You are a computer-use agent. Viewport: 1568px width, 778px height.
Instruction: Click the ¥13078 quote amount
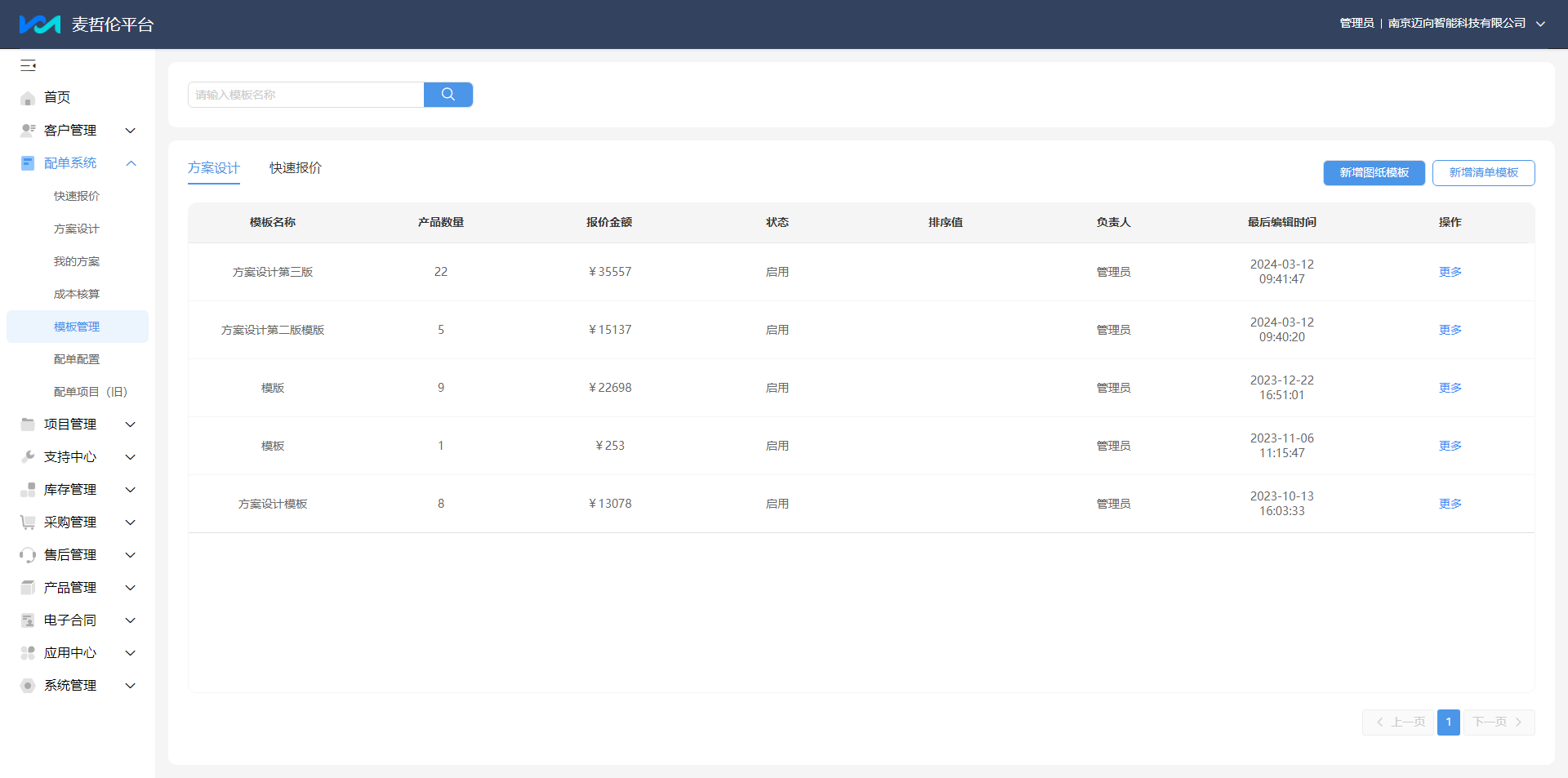(x=609, y=504)
